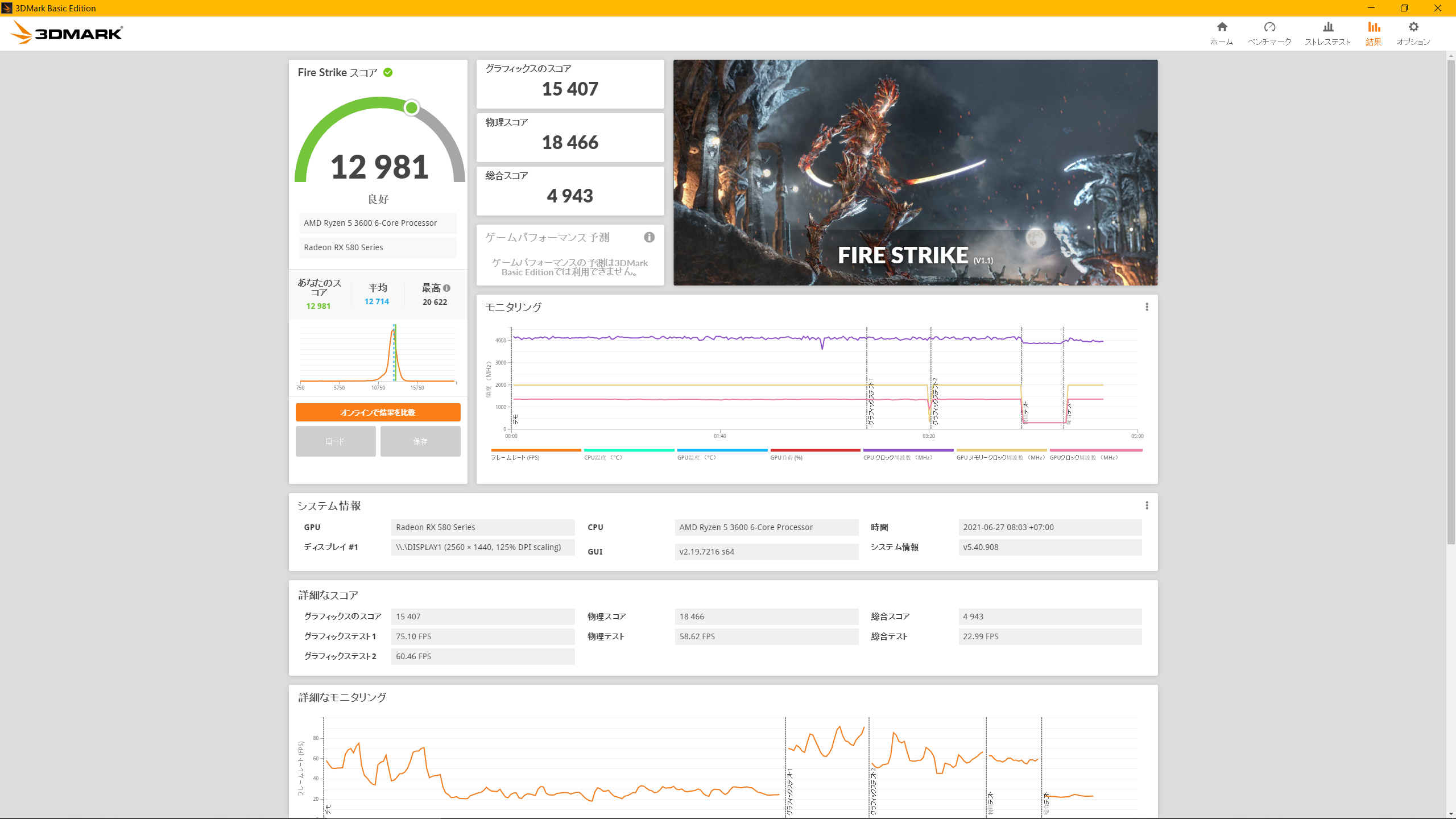Click physics test value 58.62 FPS
Image resolution: width=1456 pixels, height=819 pixels.
(x=766, y=636)
